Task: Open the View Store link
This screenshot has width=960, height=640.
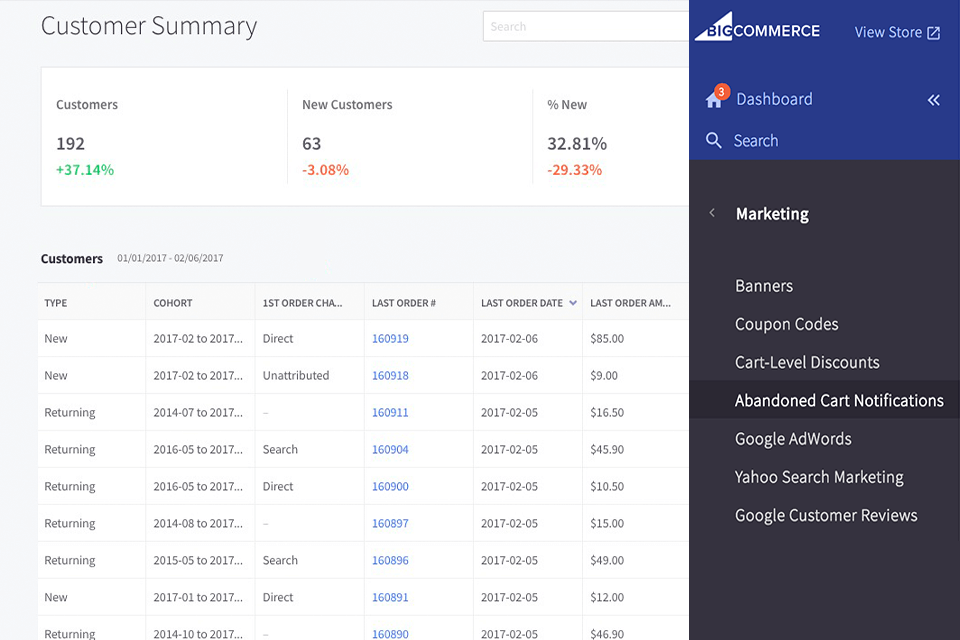Action: (x=888, y=31)
